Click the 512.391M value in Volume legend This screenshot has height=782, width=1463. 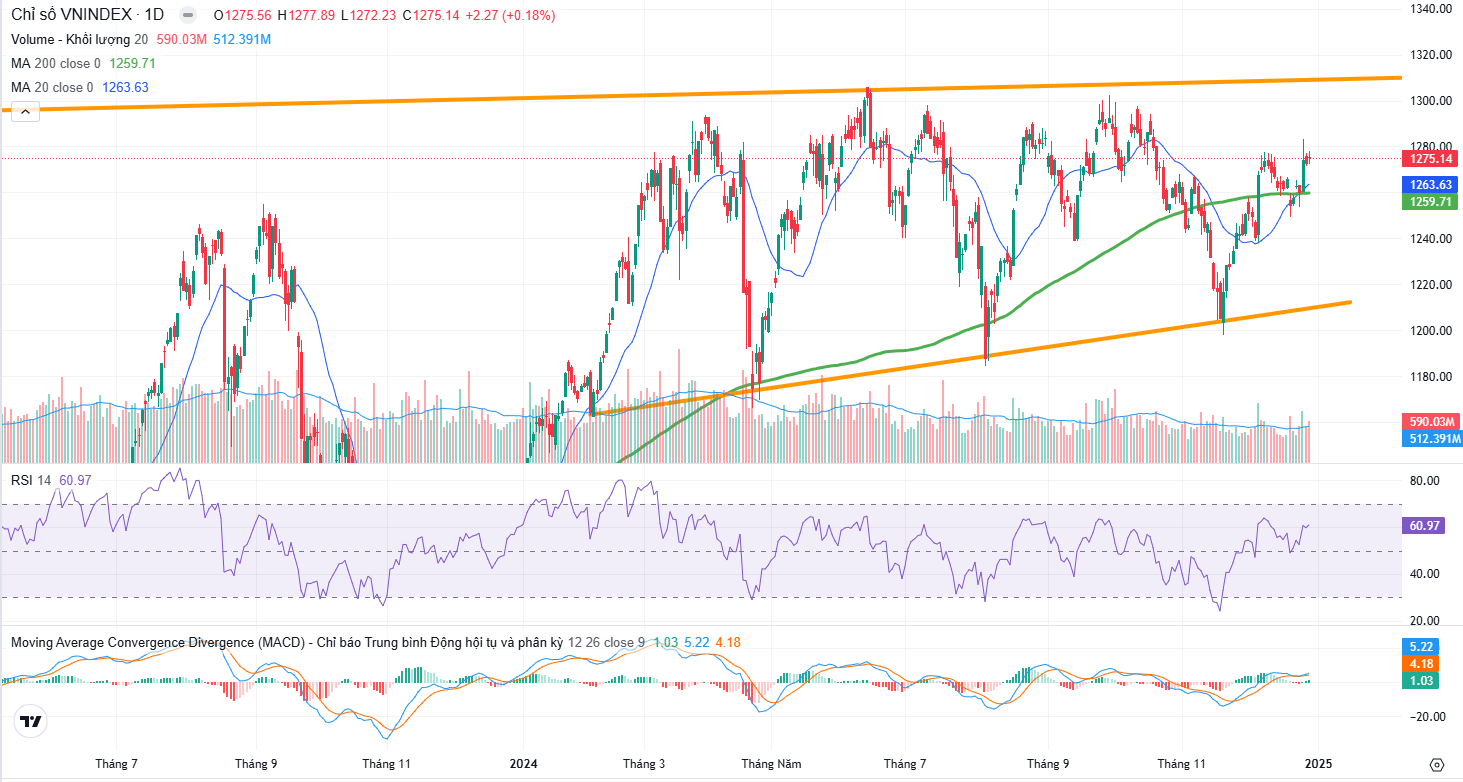pos(242,39)
